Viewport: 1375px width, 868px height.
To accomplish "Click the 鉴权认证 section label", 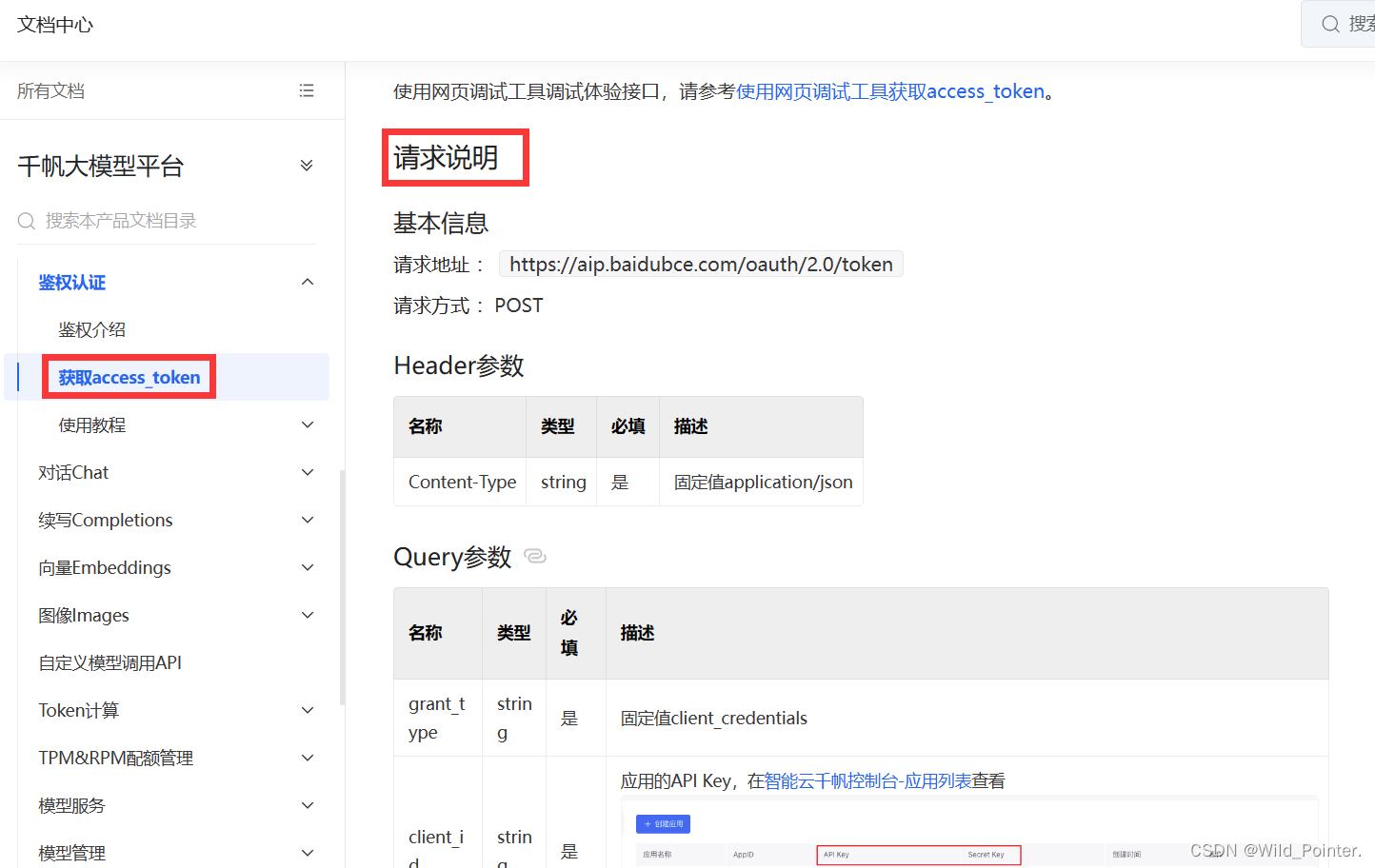I will pyautogui.click(x=72, y=283).
